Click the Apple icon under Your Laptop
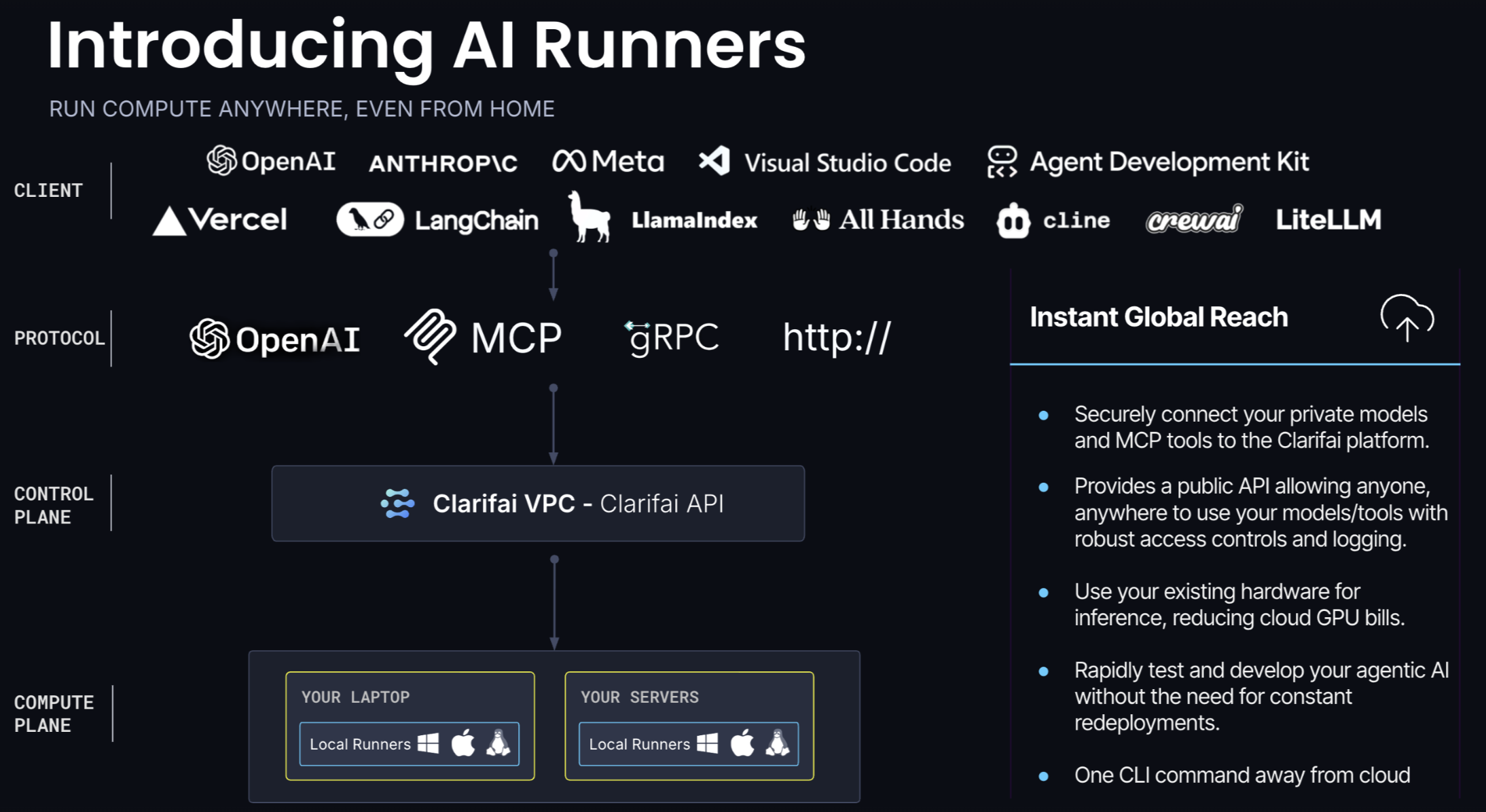 463,743
